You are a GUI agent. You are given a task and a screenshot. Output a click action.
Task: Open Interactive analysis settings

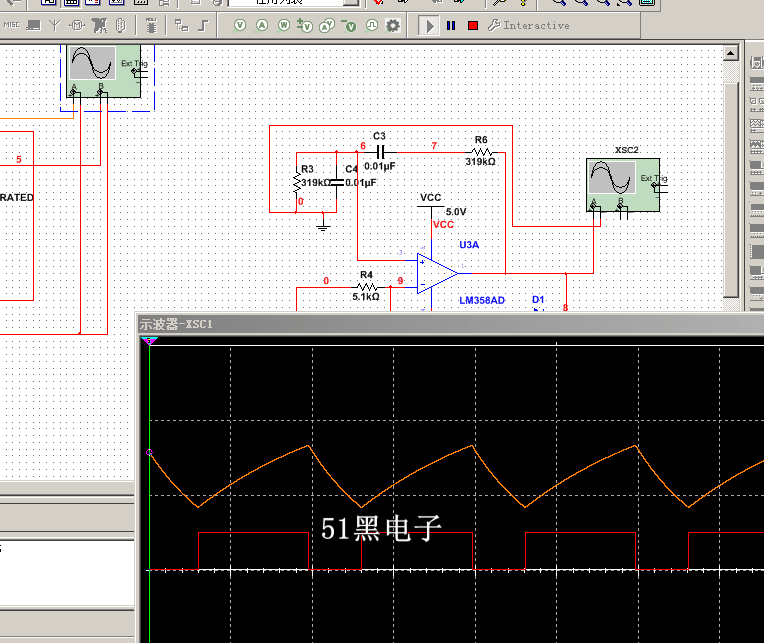[x=529, y=25]
